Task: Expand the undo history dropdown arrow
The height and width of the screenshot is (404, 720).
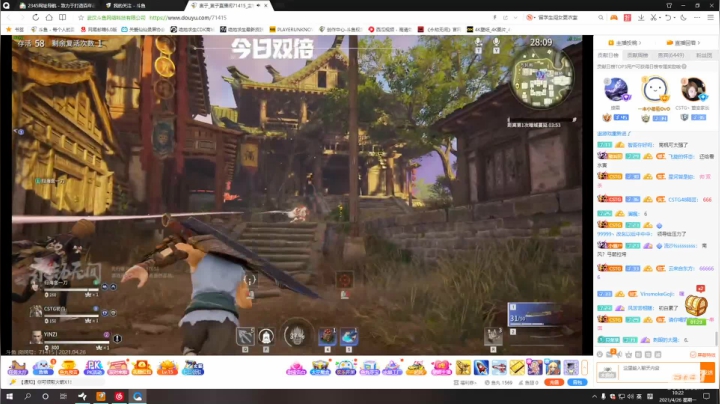Action: coord(674,17)
